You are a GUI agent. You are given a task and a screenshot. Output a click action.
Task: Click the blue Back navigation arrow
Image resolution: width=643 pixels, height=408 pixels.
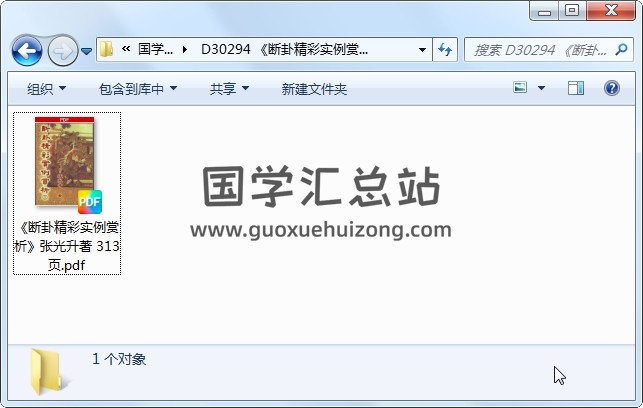click(x=27, y=51)
